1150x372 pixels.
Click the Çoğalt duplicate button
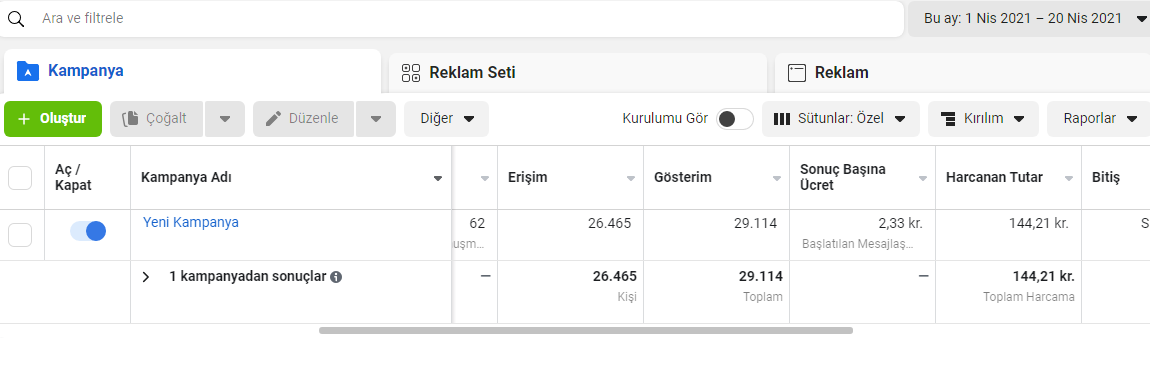coord(156,119)
